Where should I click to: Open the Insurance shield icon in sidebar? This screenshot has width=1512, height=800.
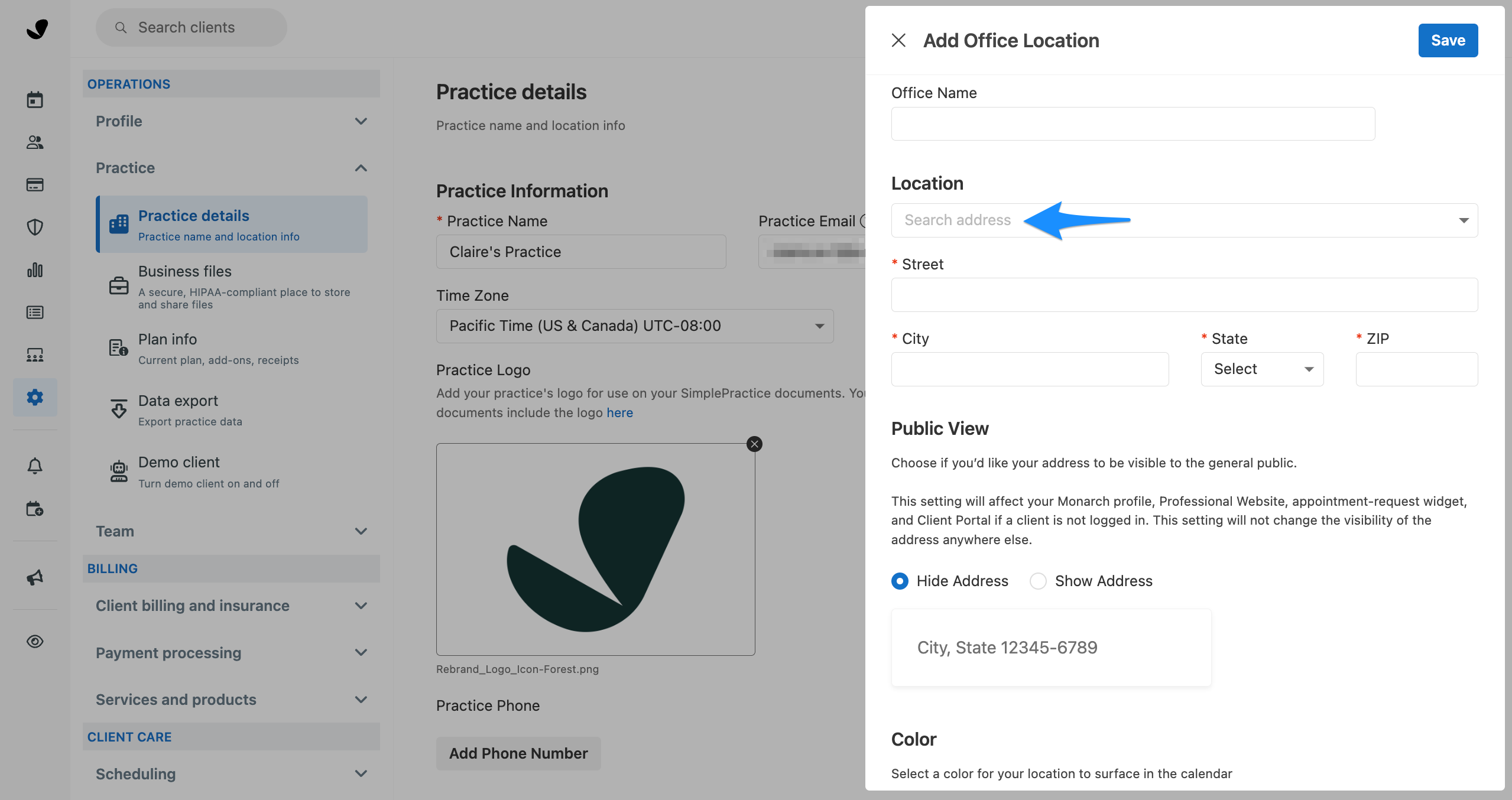coord(35,227)
